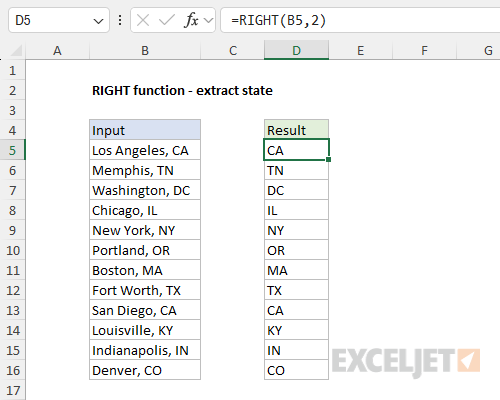
Task: Select cell 'Denver, CO'
Action: tap(145, 370)
